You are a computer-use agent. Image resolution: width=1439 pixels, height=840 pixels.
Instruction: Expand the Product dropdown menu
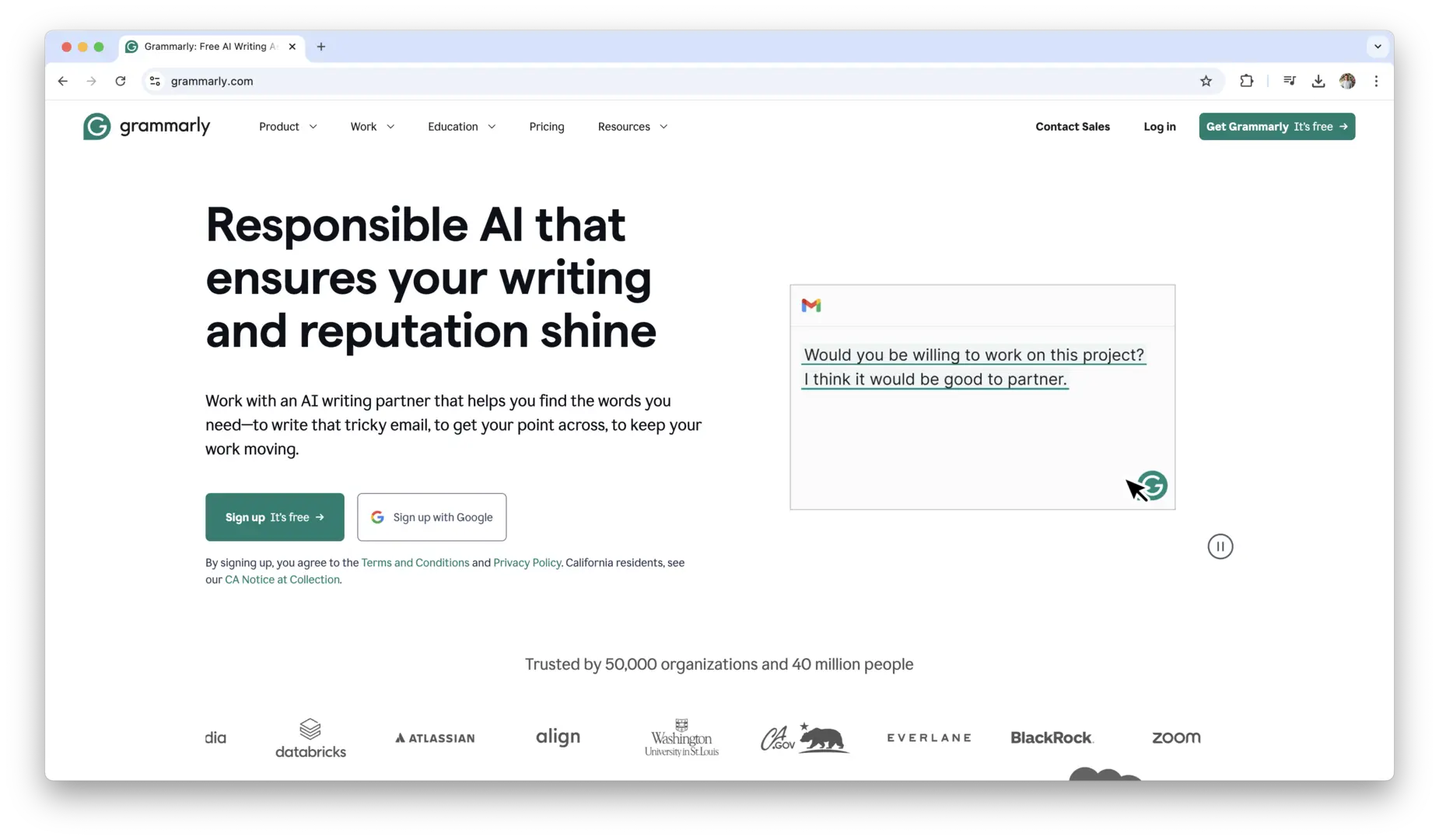coord(288,127)
